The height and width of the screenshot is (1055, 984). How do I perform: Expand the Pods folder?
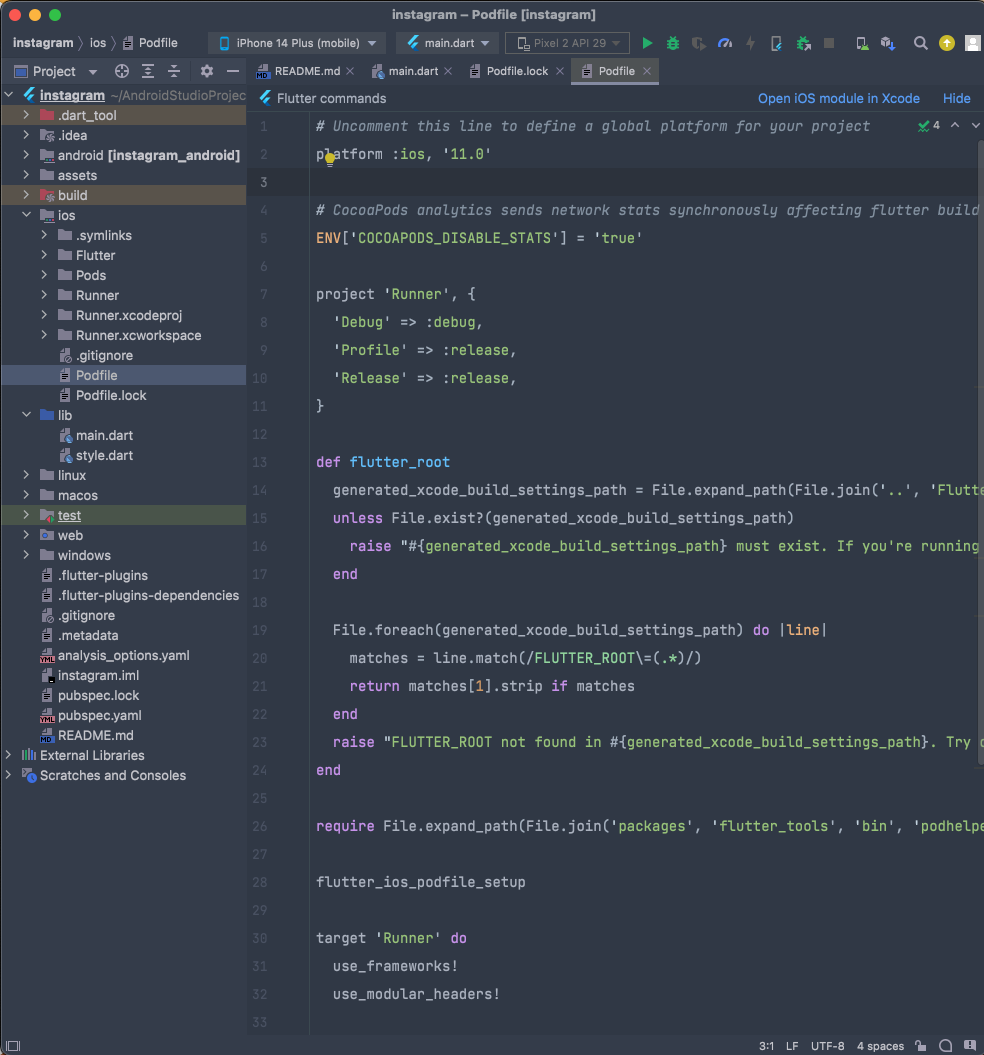tap(44, 275)
